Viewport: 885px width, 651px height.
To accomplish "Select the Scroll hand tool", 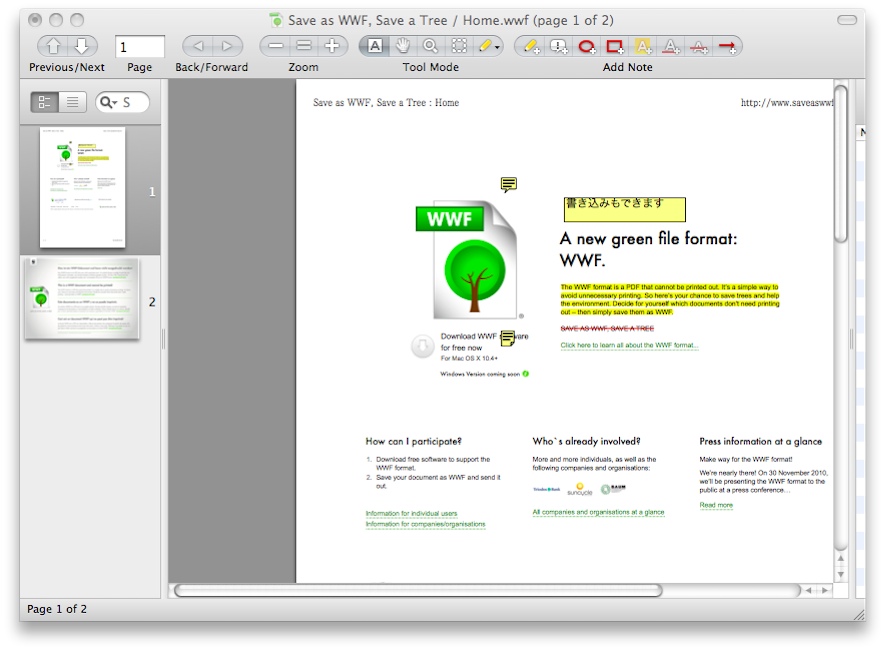I will (x=402, y=46).
